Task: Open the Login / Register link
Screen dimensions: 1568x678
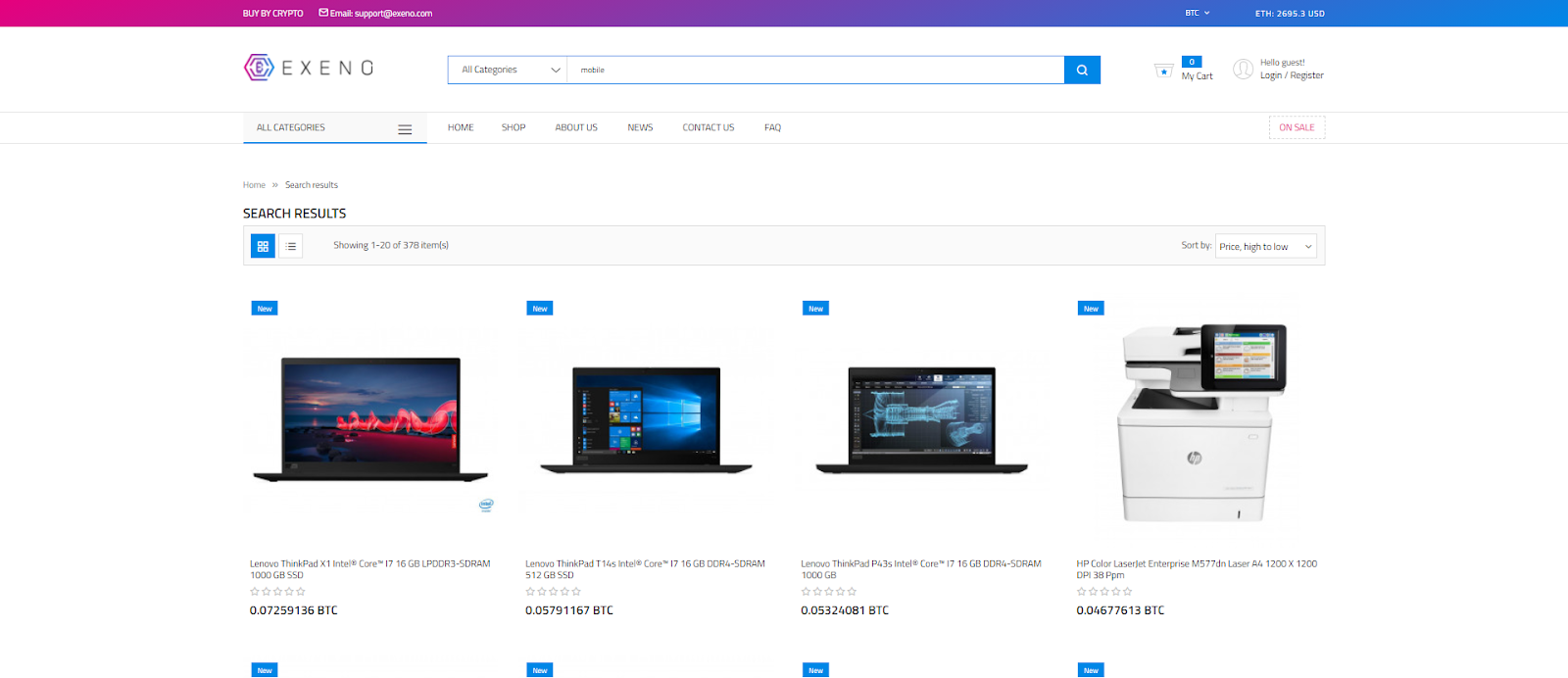Action: [1292, 75]
